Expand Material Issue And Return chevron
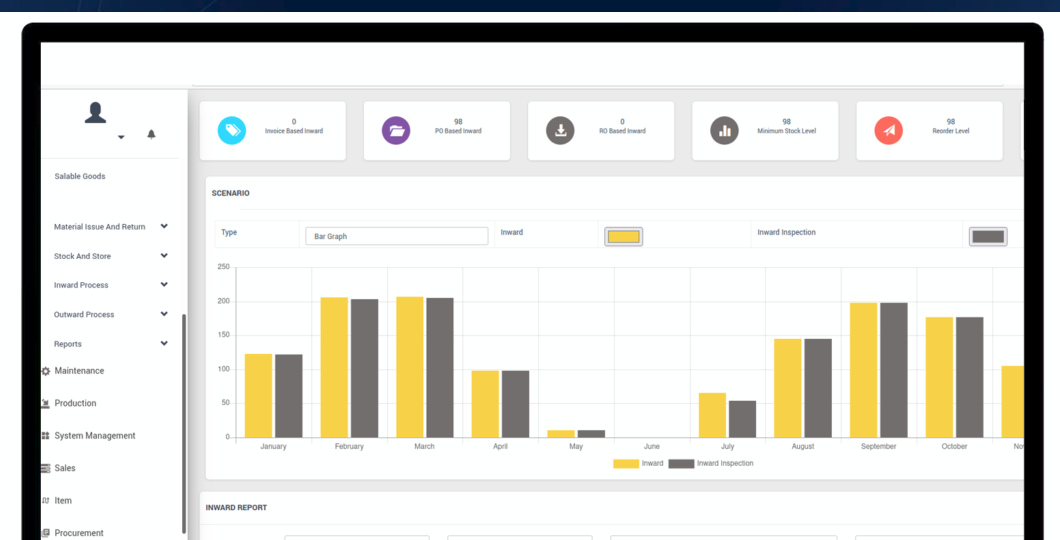 [164, 226]
